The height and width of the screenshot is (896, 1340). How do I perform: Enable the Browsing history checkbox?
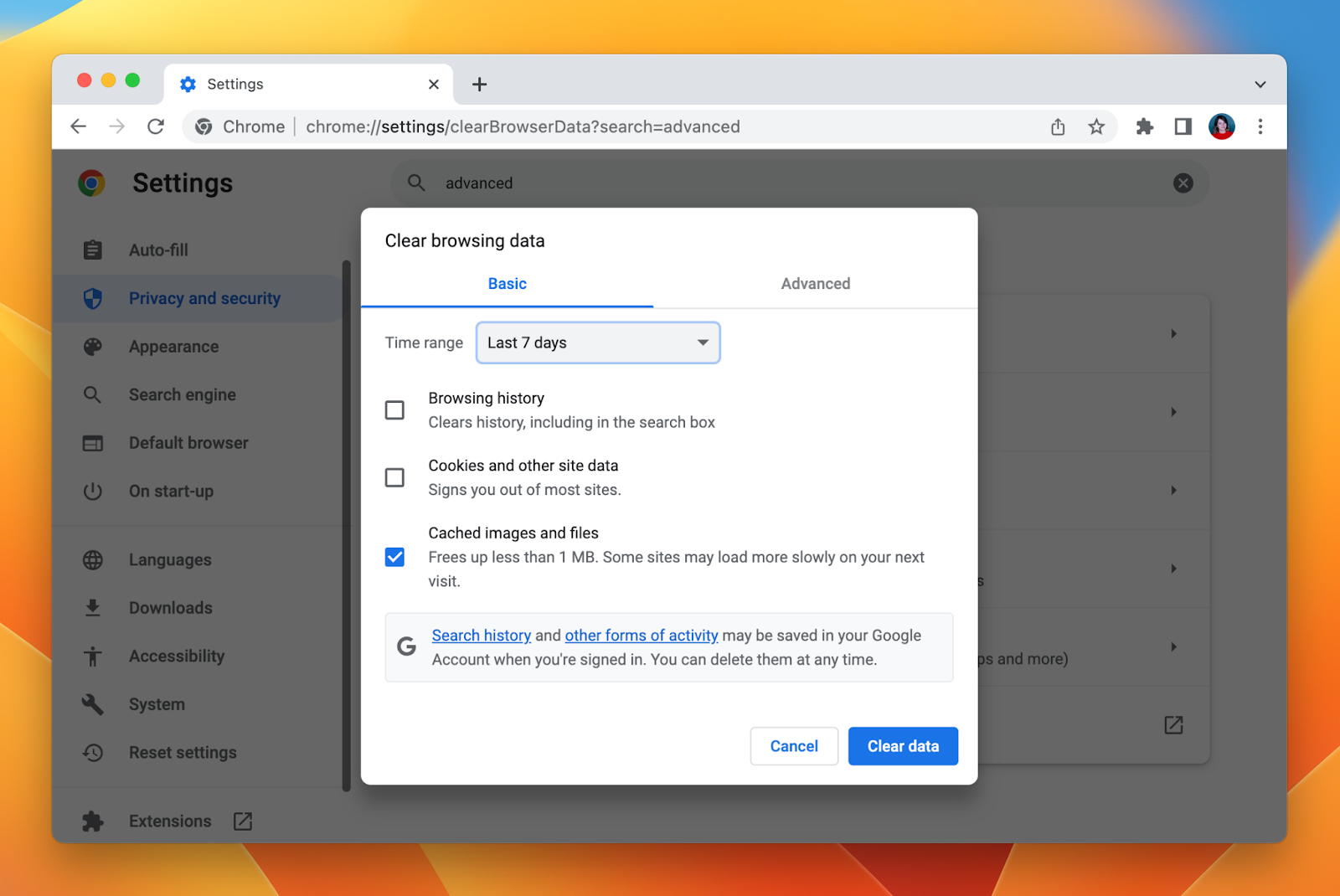pyautogui.click(x=394, y=409)
